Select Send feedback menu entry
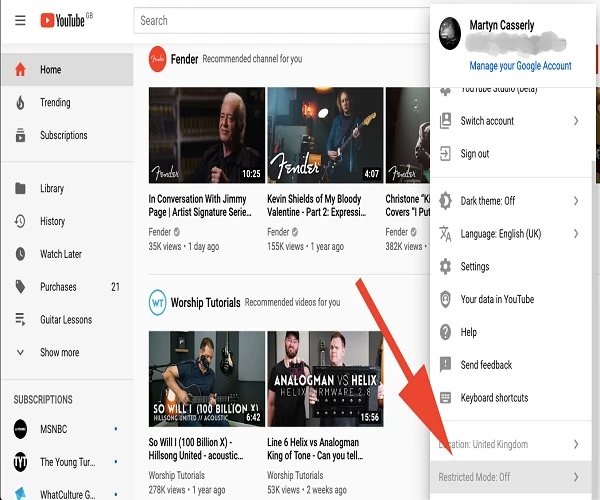The width and height of the screenshot is (600, 500). [511, 365]
